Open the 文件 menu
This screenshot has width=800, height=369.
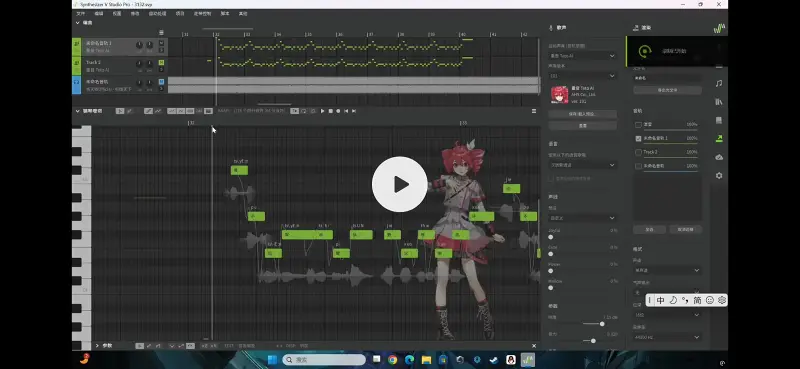[x=81, y=13]
